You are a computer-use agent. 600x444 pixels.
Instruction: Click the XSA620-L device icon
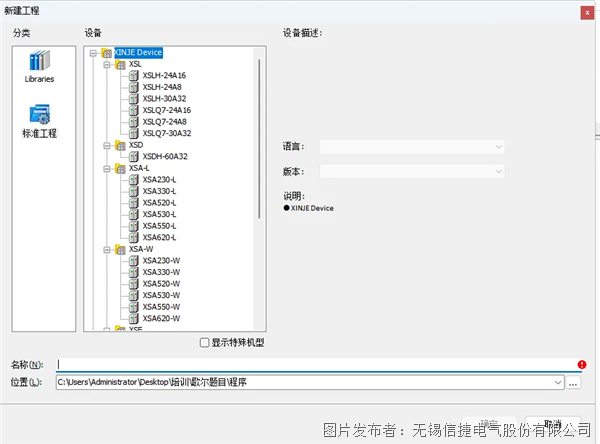point(134,237)
